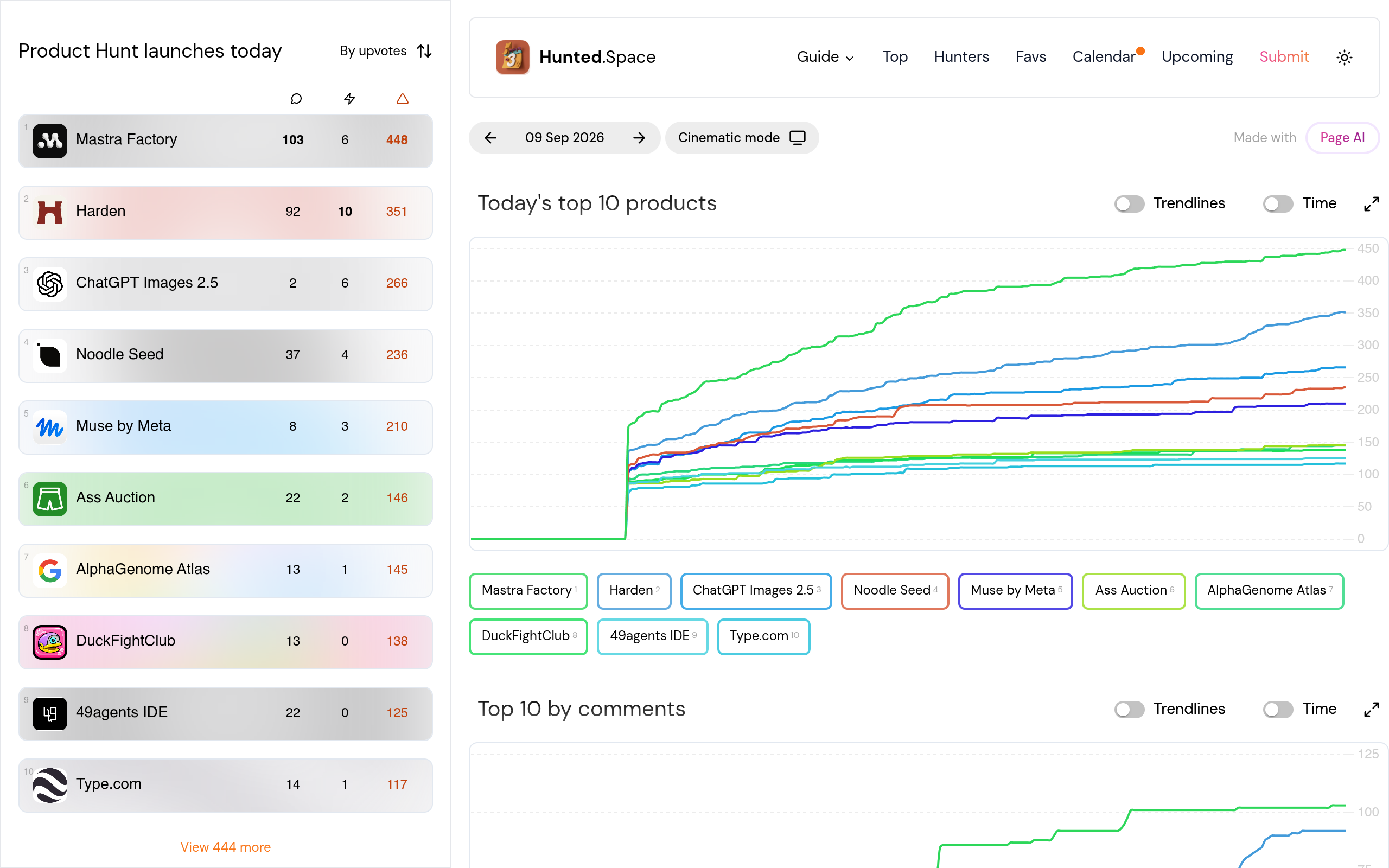Enable Time toggle on top 10 products chart
The height and width of the screenshot is (868, 1389).
click(x=1278, y=204)
